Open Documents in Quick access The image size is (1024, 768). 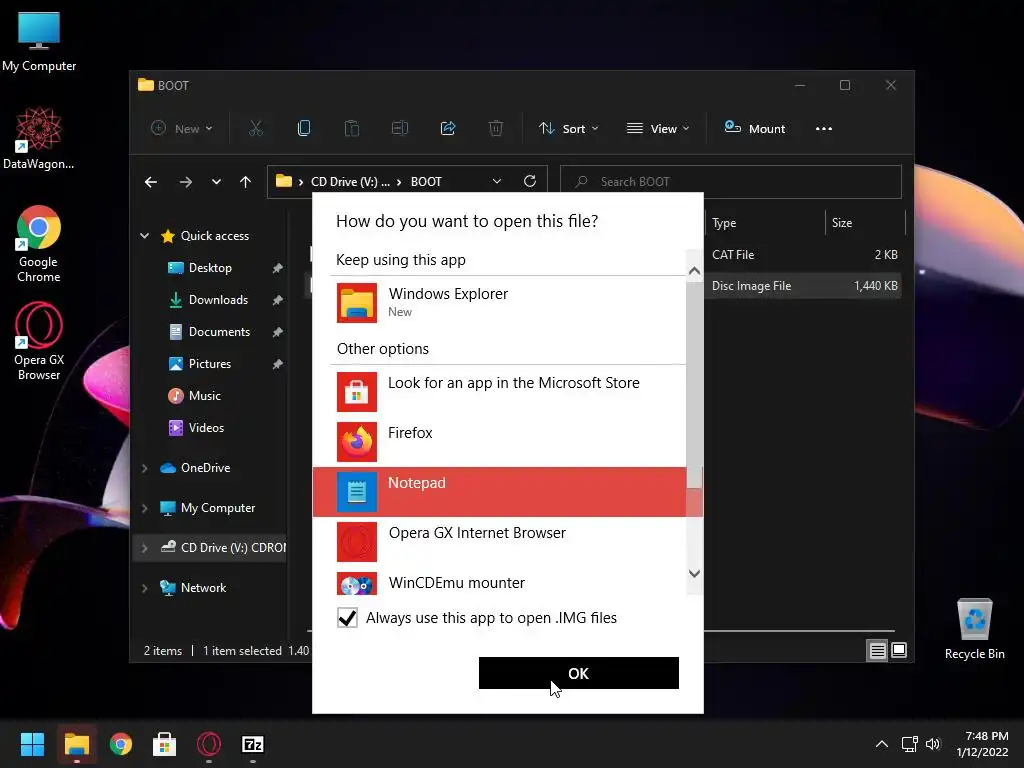(x=219, y=332)
